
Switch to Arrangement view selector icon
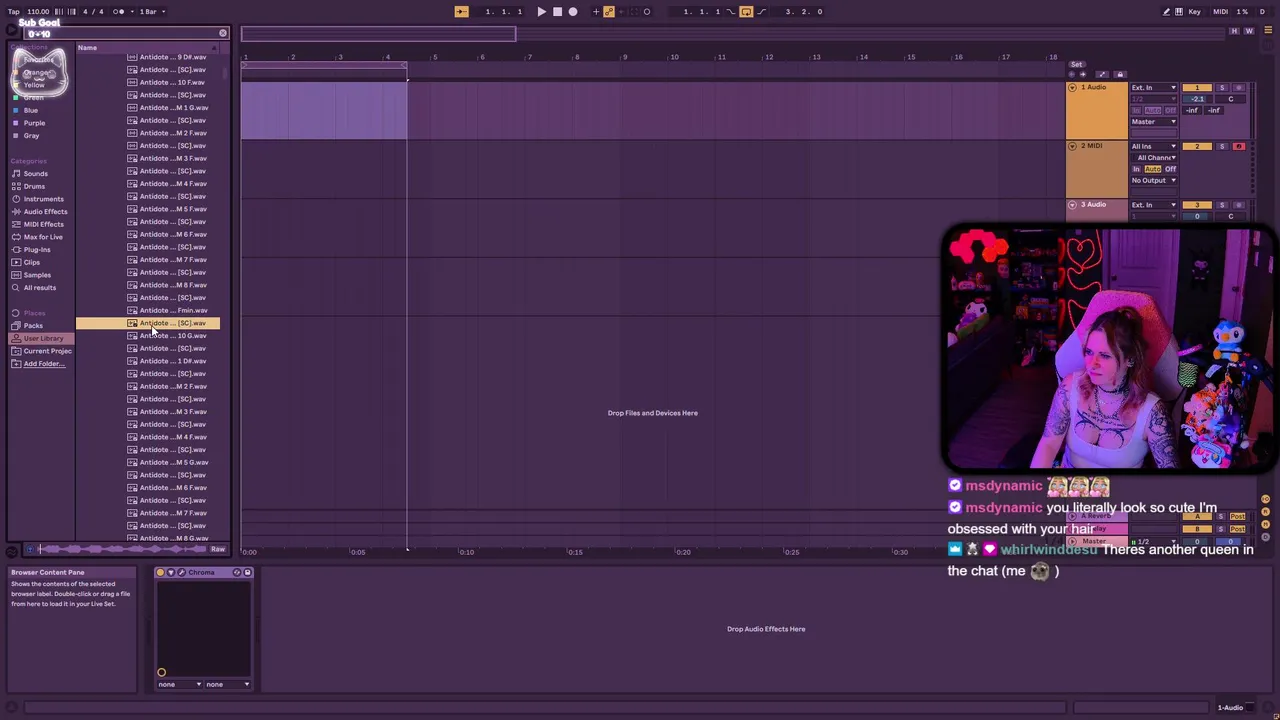pos(1268,30)
